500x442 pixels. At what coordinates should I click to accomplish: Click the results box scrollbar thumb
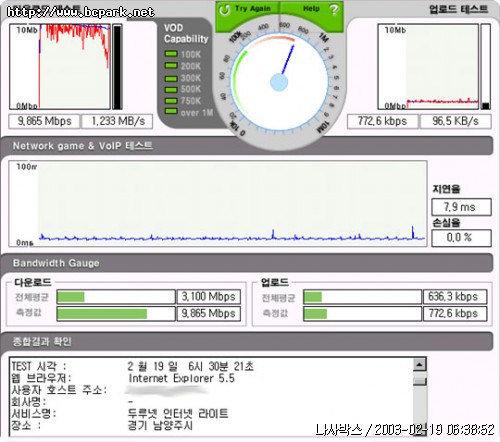(x=420, y=380)
